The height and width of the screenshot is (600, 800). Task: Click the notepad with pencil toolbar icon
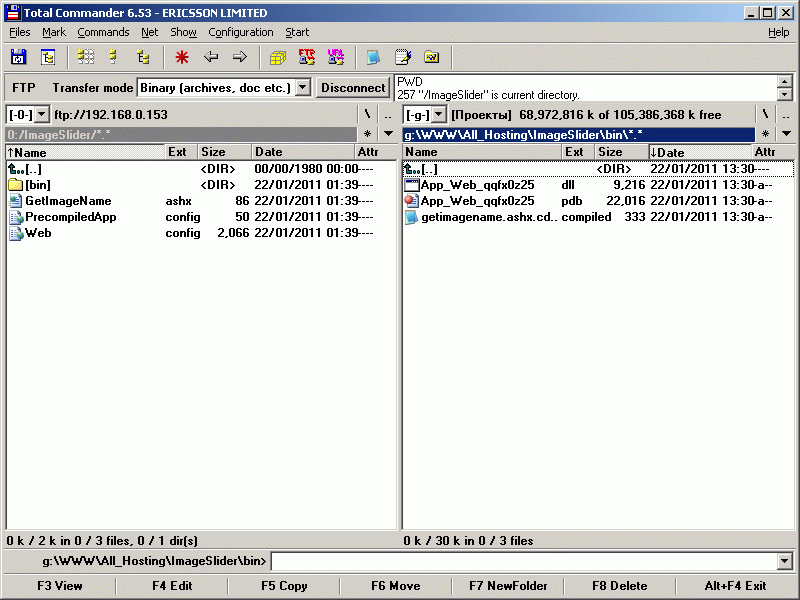(x=403, y=57)
